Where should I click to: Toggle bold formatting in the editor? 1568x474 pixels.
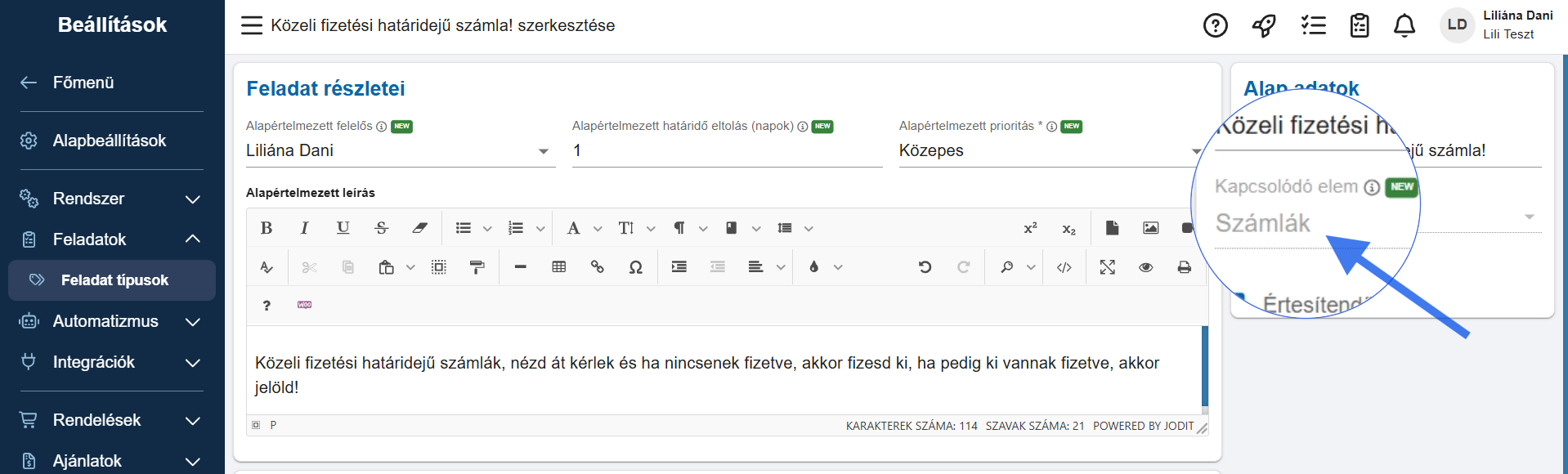[267, 228]
